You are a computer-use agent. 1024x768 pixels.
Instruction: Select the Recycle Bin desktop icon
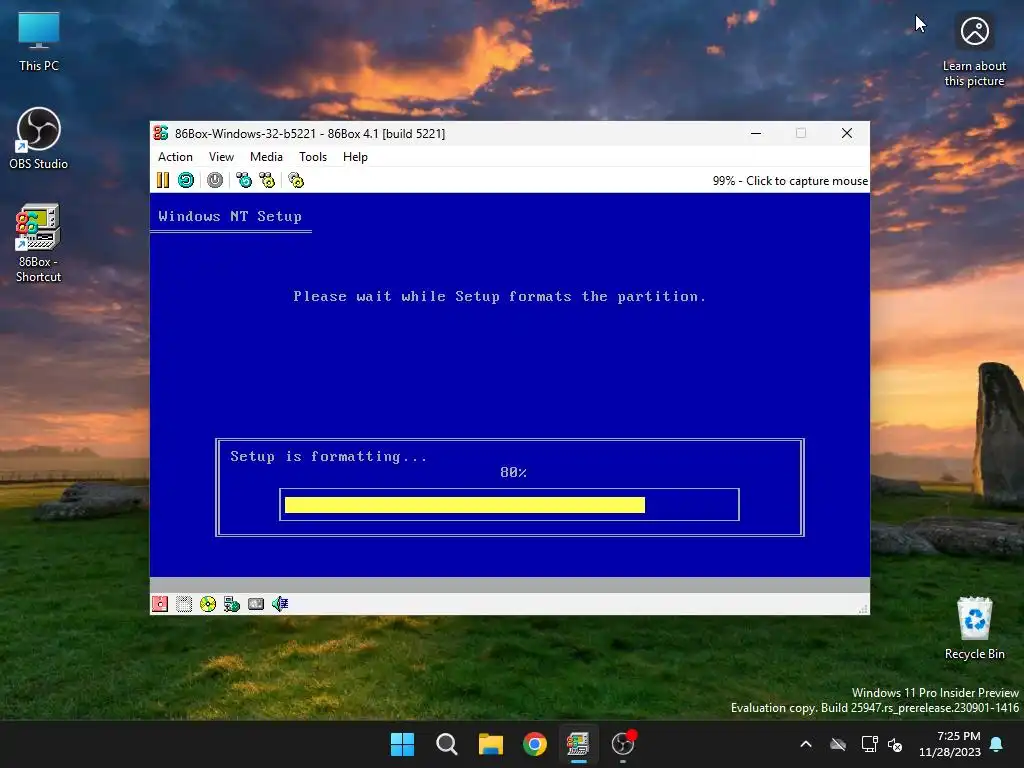[974, 628]
